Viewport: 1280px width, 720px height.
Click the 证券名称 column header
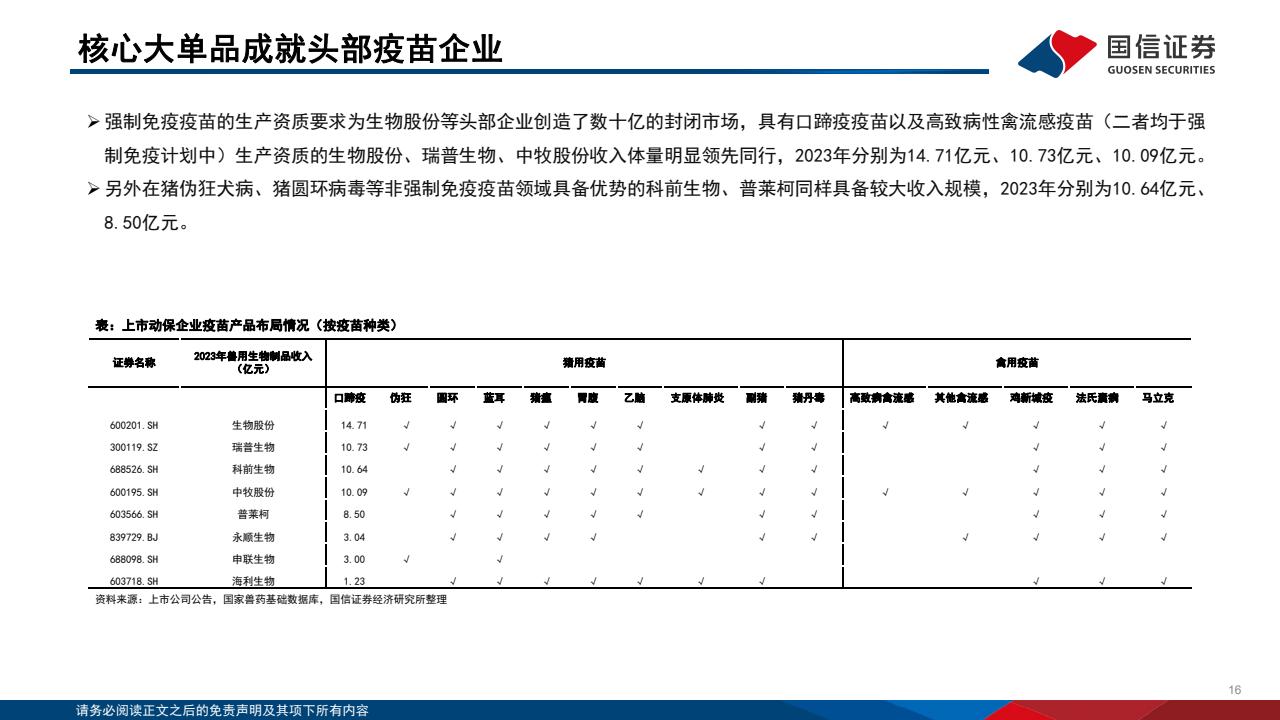[x=134, y=362]
